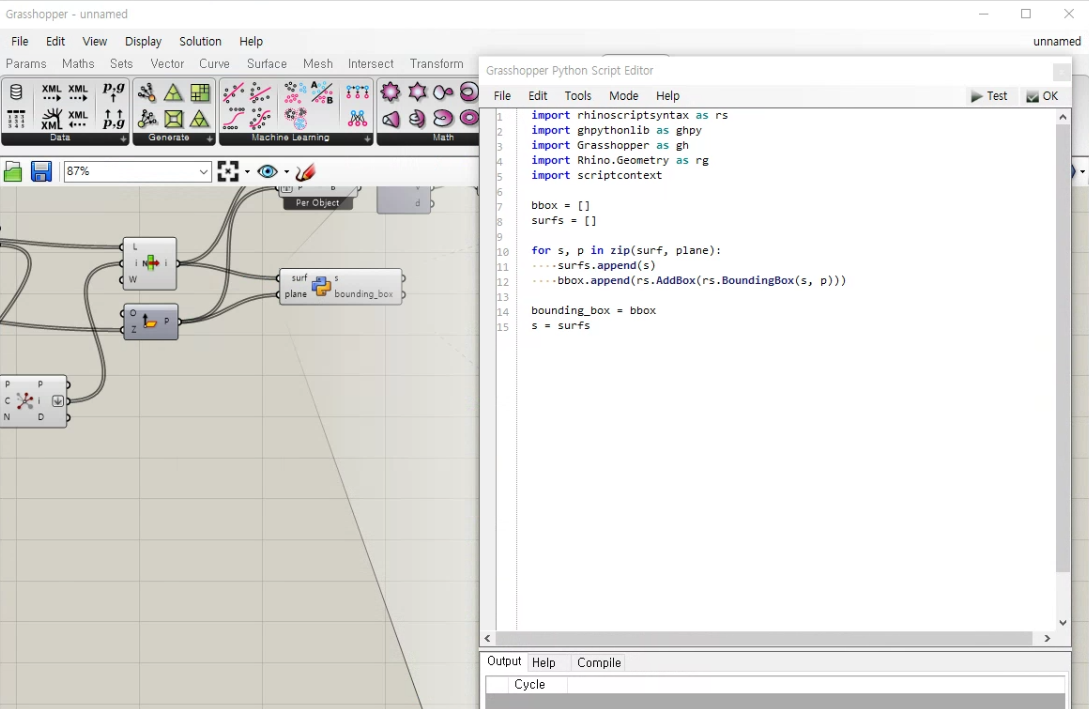Viewport: 1089px width, 709px height.
Task: Switch to the Output tab in script editor
Action: pyautogui.click(x=504, y=662)
